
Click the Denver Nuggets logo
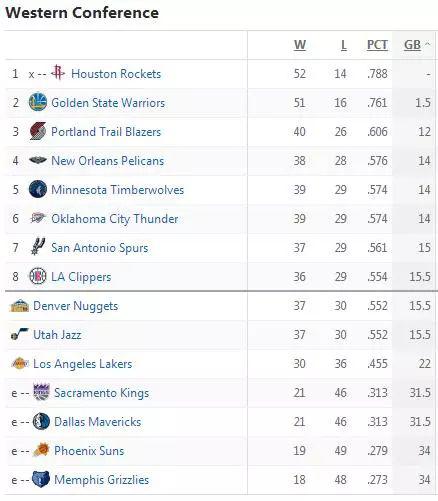20,305
